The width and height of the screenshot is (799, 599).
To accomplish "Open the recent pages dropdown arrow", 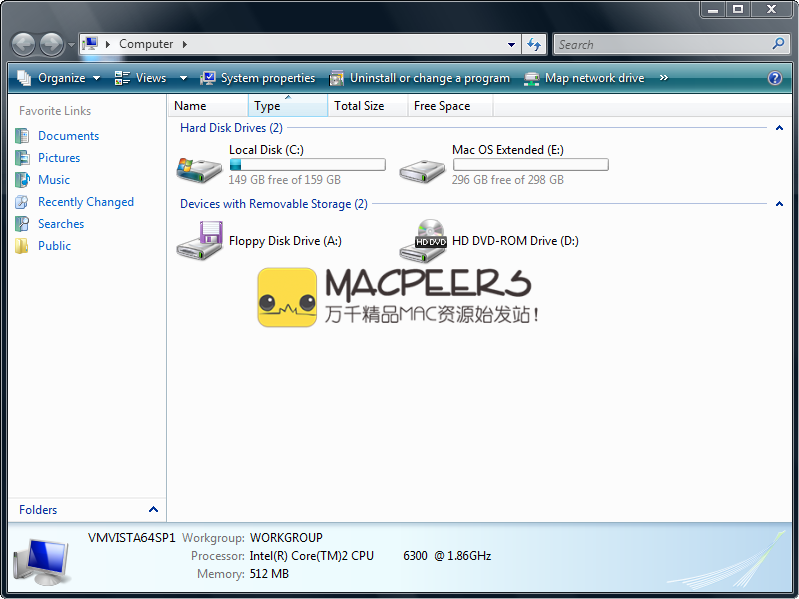I will [71, 45].
